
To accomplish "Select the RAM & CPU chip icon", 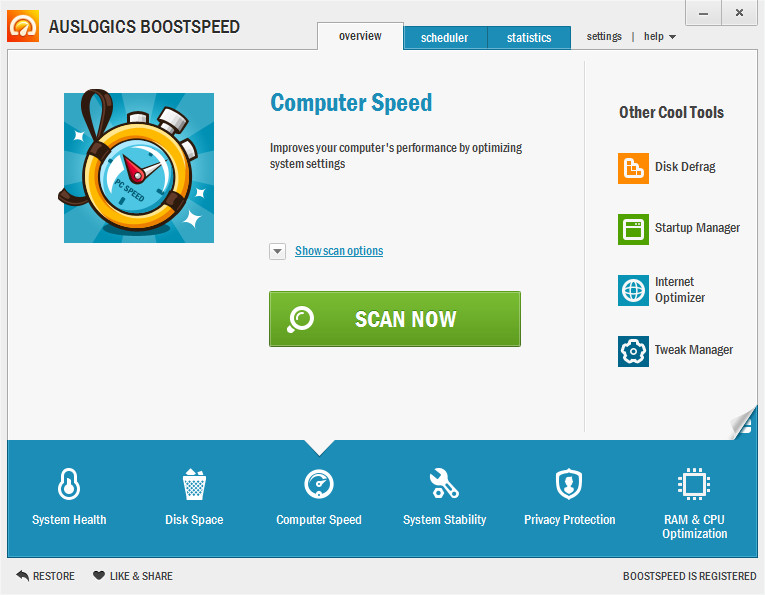I will coord(694,484).
